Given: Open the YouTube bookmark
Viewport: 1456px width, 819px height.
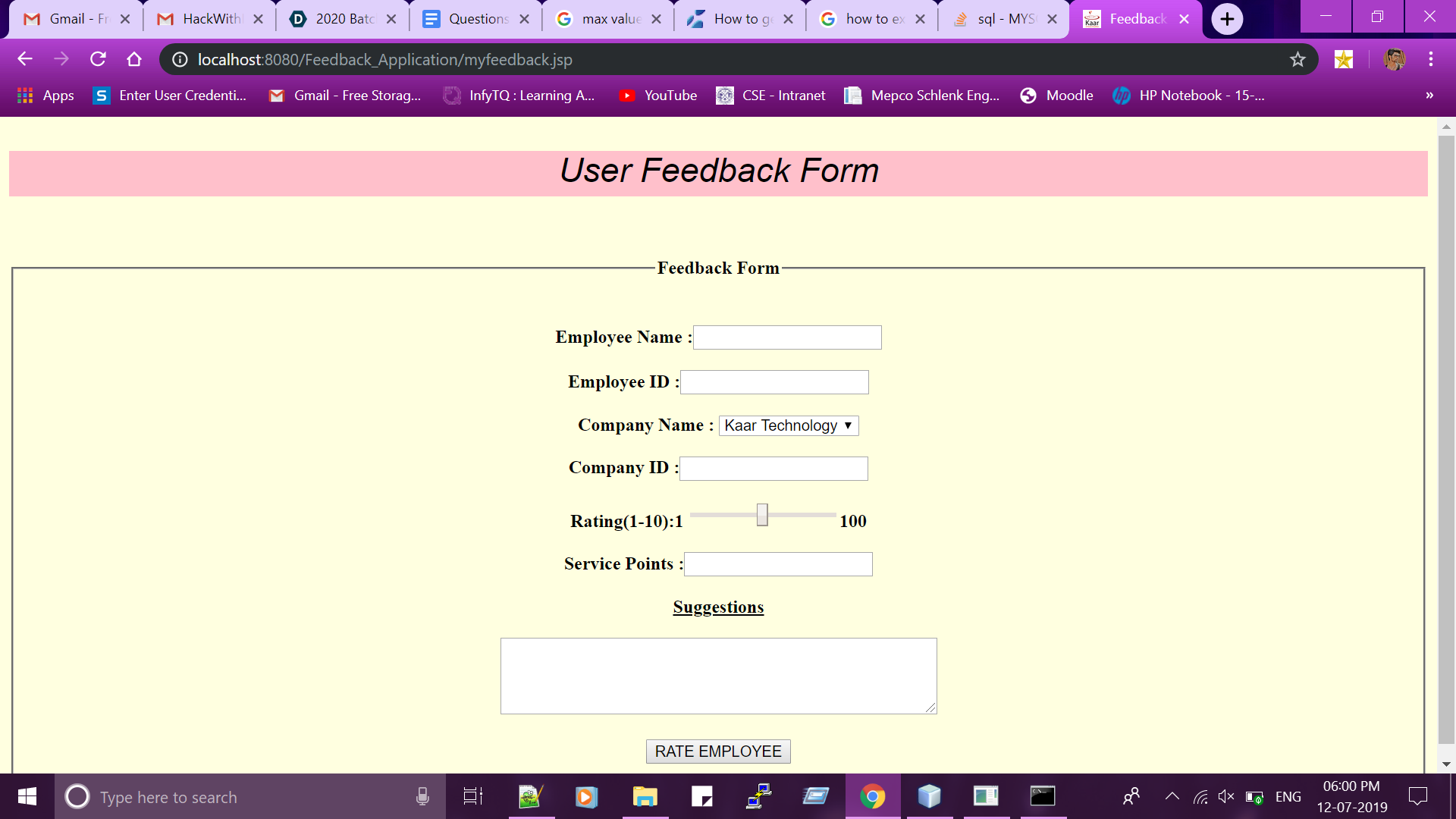Looking at the screenshot, I should click(x=657, y=95).
